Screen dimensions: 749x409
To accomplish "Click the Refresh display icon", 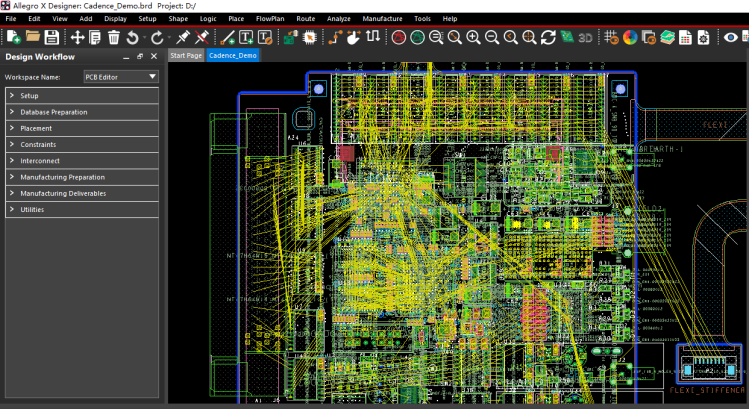I will pos(548,37).
